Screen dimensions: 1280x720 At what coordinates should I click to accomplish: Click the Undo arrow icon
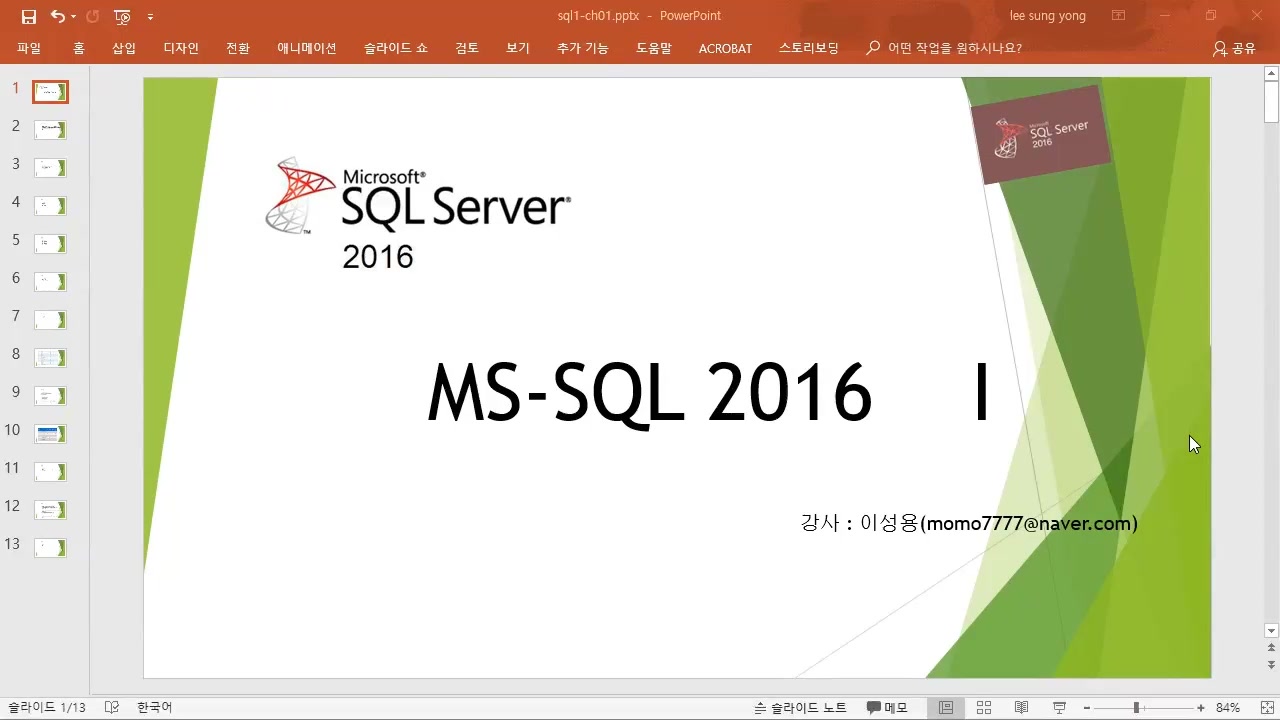[57, 16]
